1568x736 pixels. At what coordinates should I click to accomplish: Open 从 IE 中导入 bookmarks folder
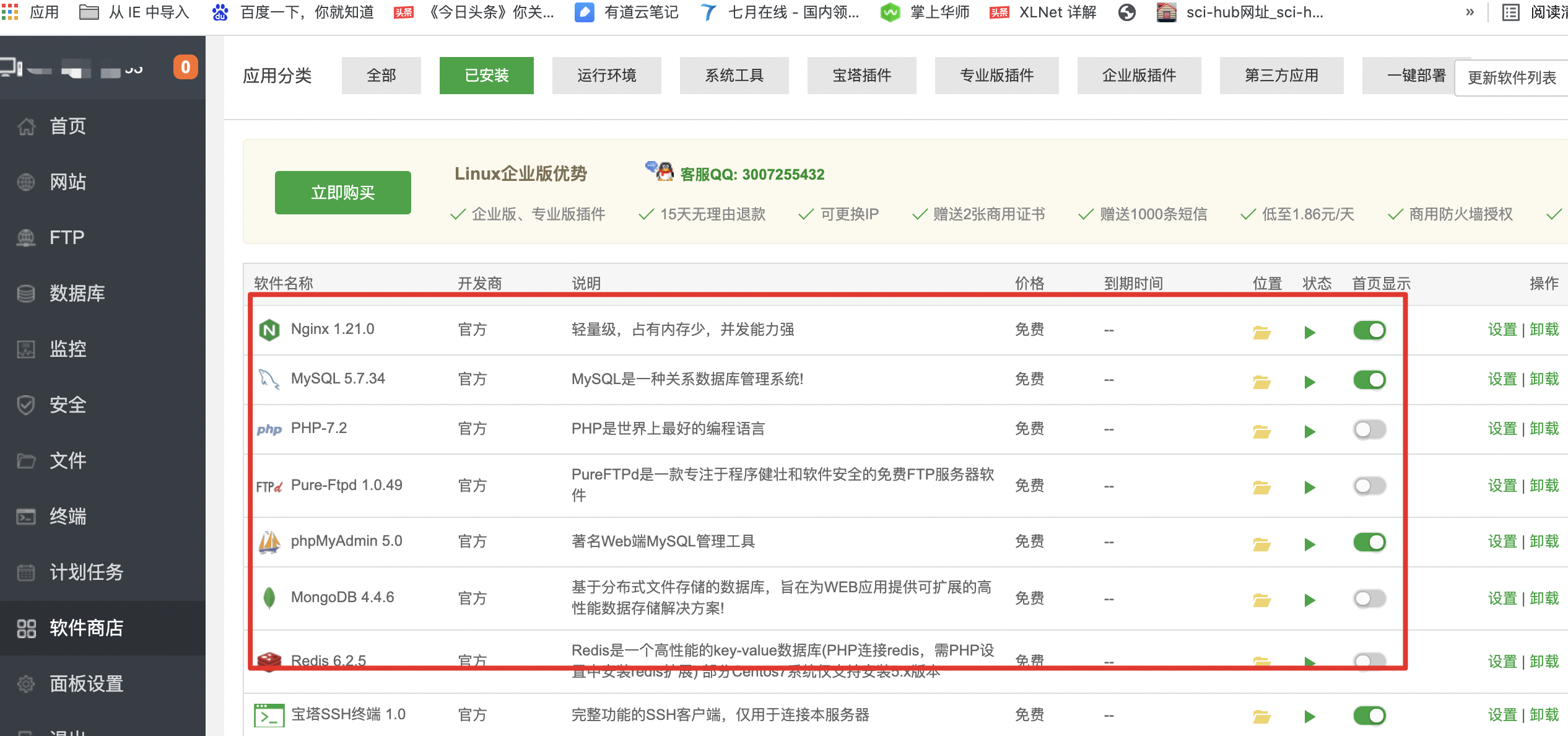[x=134, y=12]
